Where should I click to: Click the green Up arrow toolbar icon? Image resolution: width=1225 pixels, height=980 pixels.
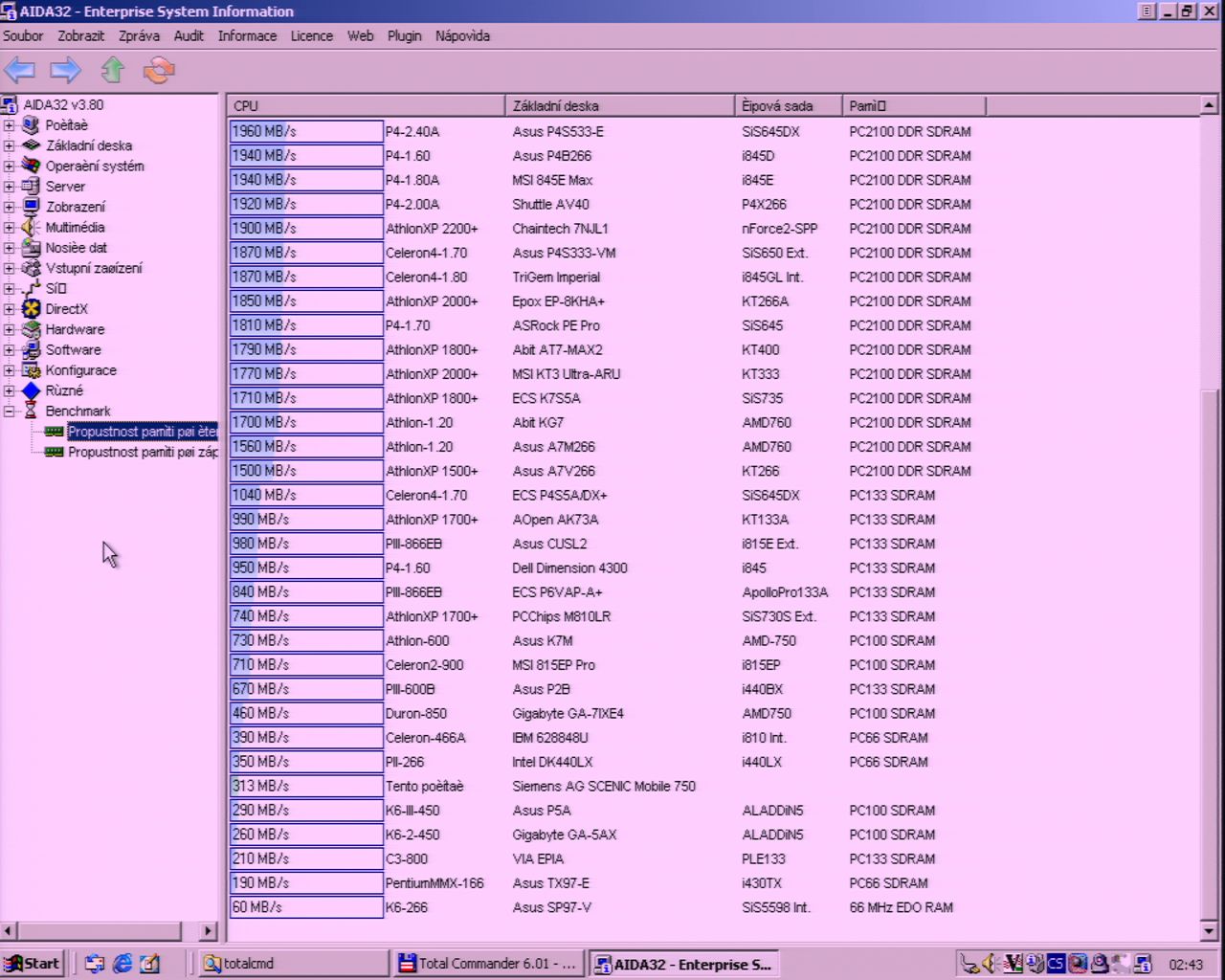[x=113, y=70]
